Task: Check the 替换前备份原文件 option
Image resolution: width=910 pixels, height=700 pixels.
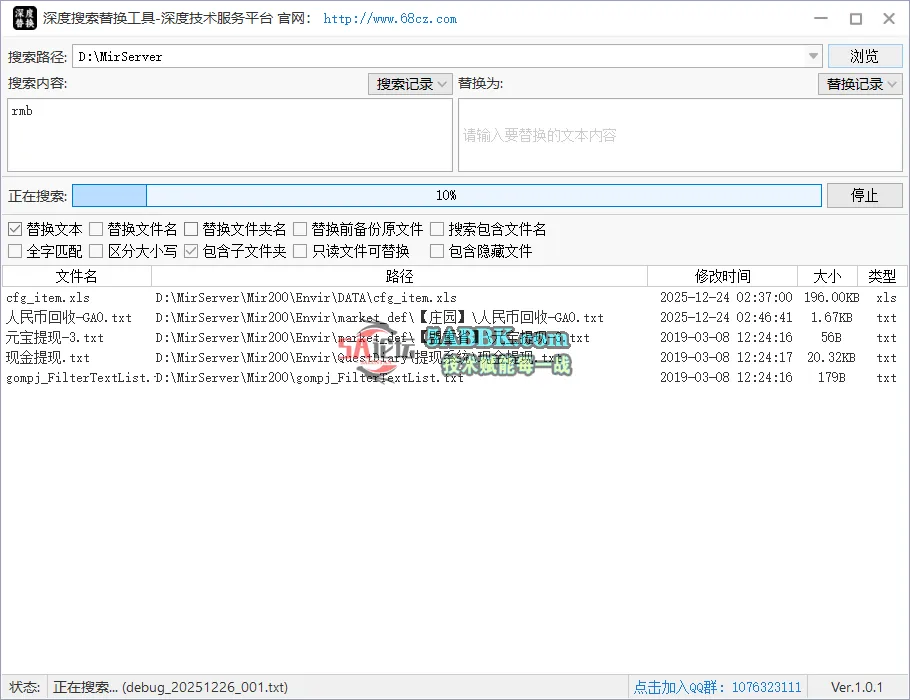Action: point(300,230)
